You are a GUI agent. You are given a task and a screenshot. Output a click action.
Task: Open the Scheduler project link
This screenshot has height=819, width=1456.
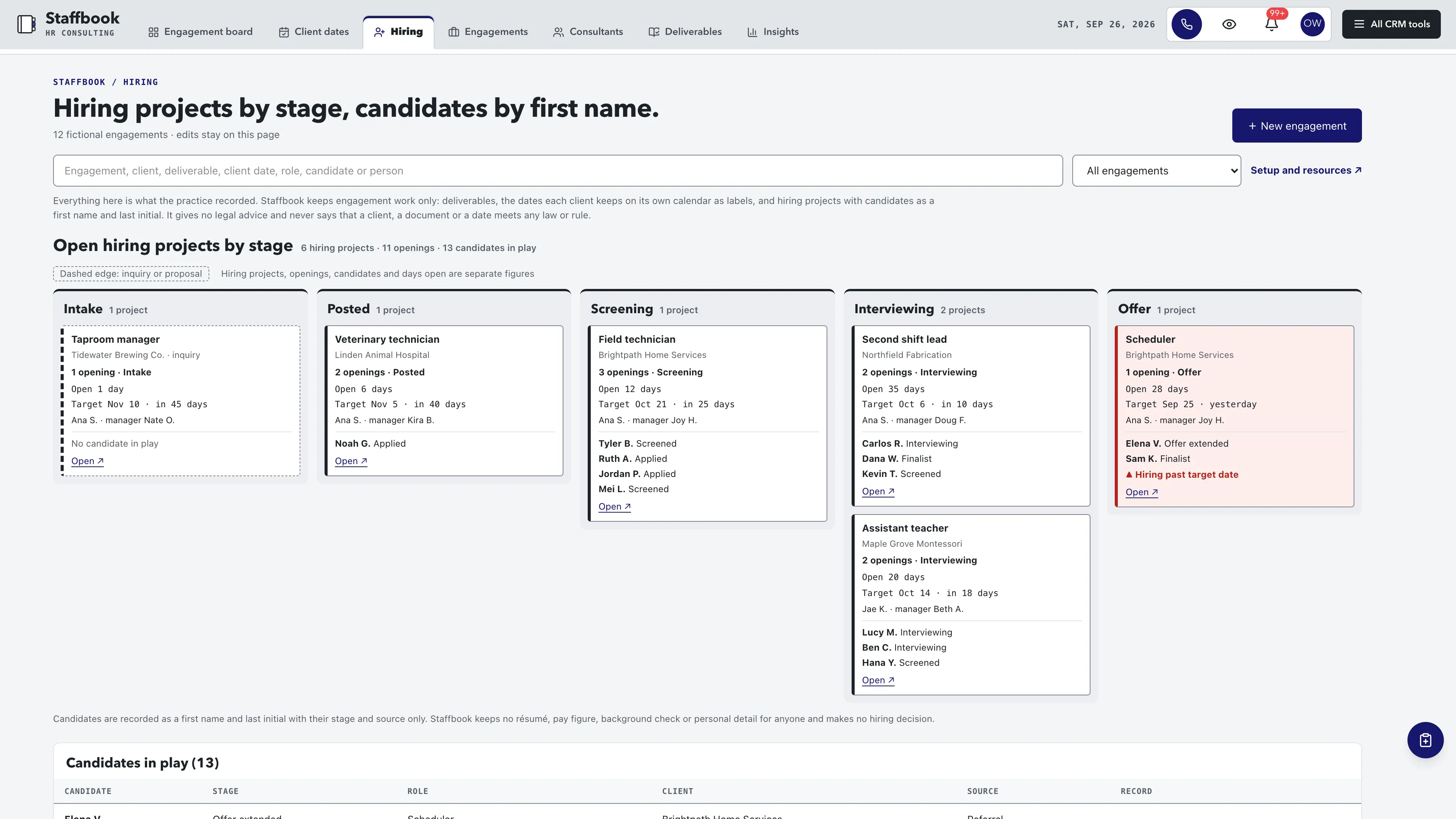tap(1141, 492)
